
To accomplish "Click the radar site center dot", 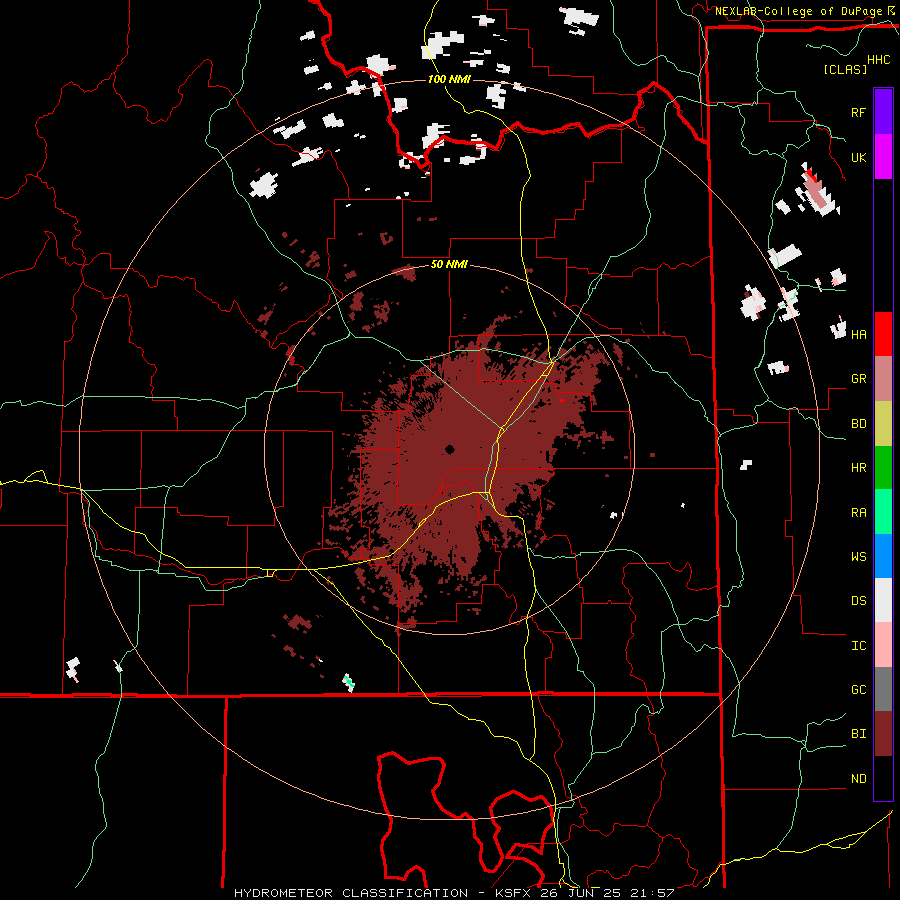I will (449, 449).
